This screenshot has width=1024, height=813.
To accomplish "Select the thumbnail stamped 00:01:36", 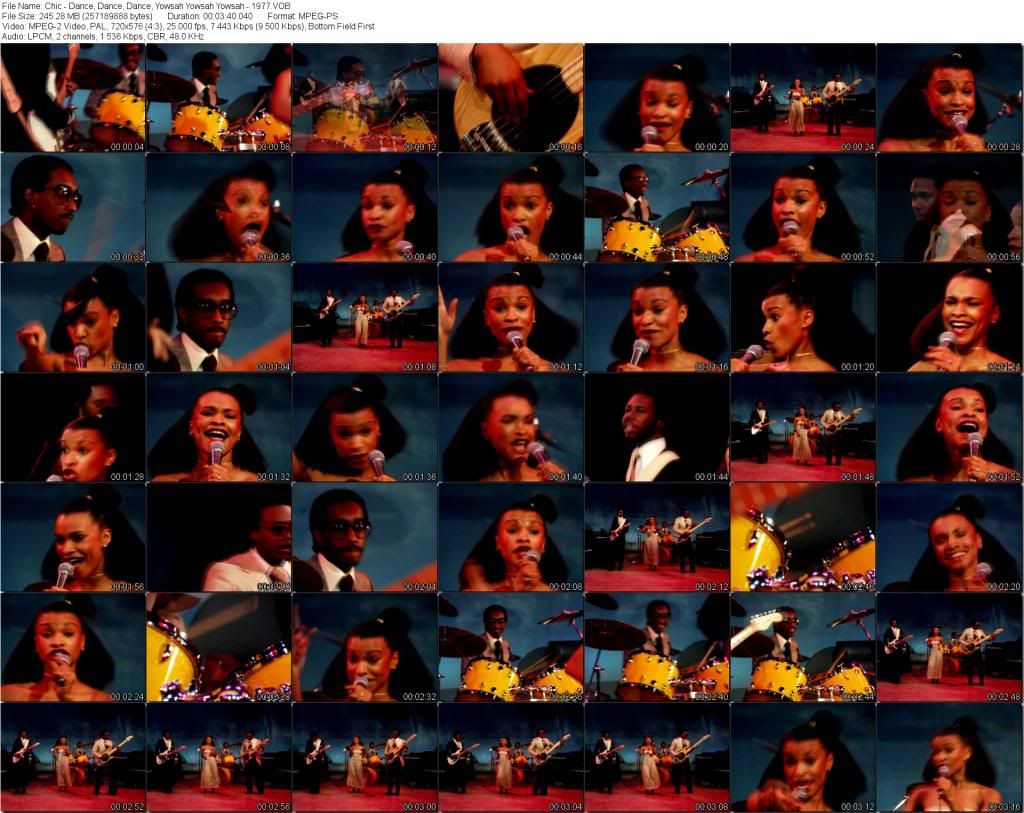I will tap(365, 428).
